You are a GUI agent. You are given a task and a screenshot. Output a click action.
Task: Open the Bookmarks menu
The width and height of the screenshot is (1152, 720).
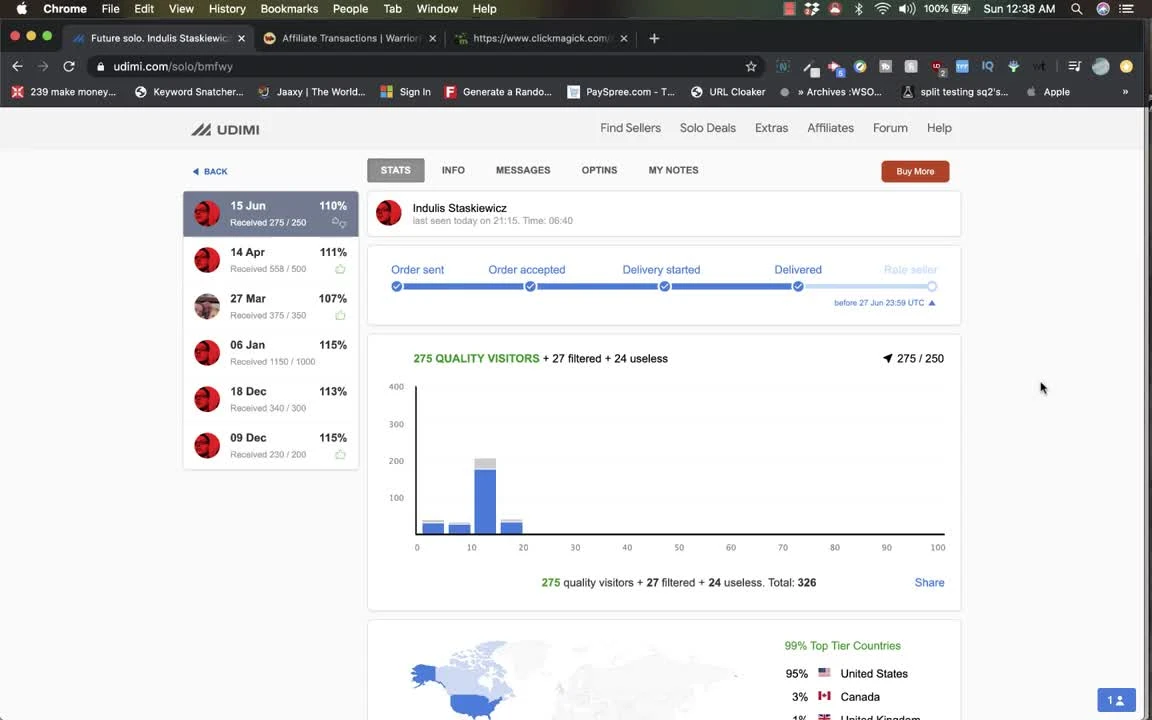(x=289, y=9)
